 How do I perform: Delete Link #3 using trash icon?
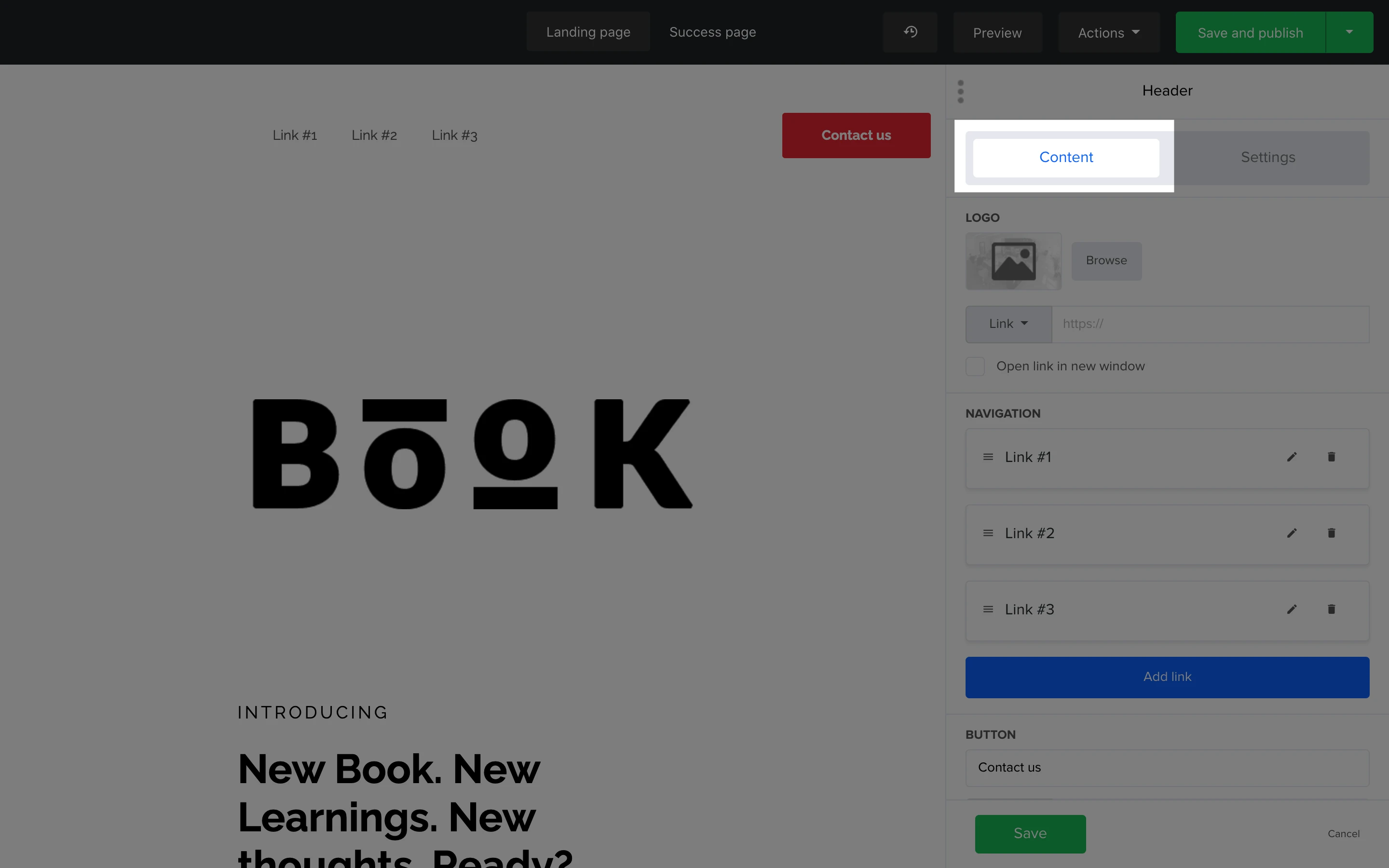click(1331, 609)
